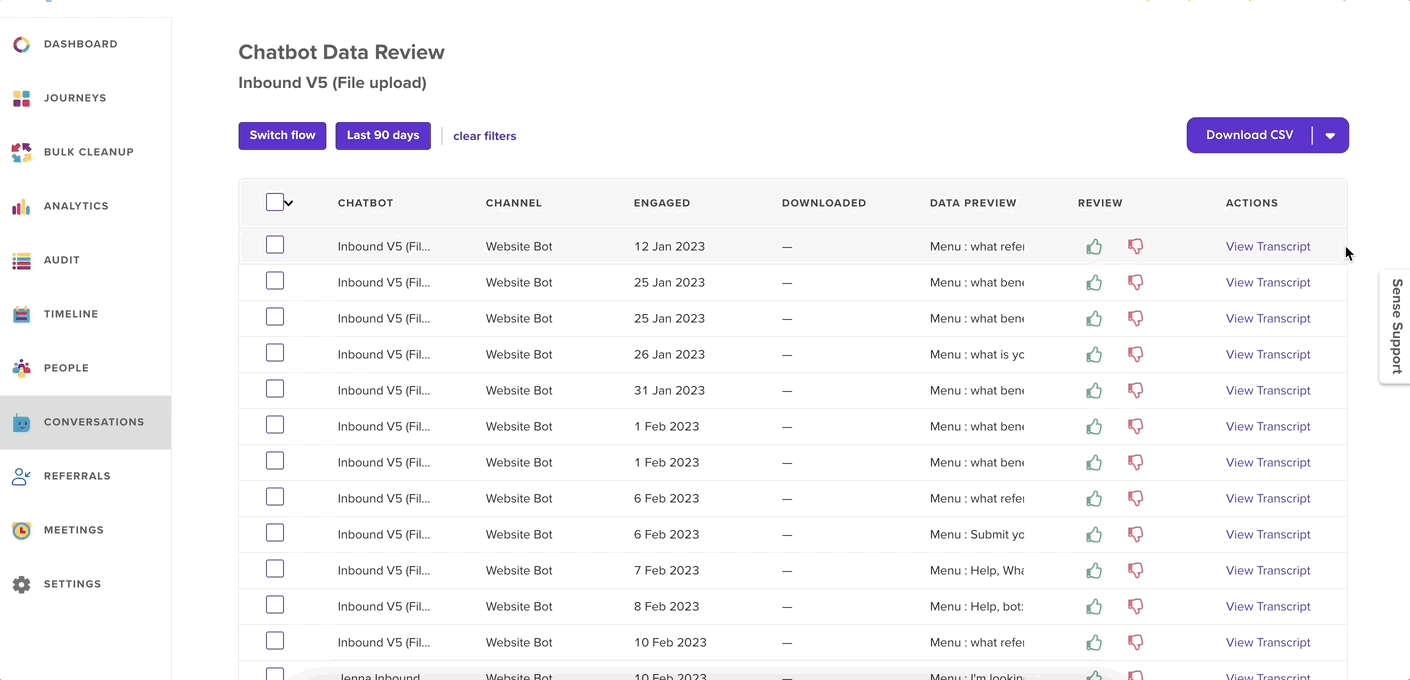The image size is (1410, 680).
Task: Check the 7 Feb 2023 row checkbox
Action: [x=275, y=569]
